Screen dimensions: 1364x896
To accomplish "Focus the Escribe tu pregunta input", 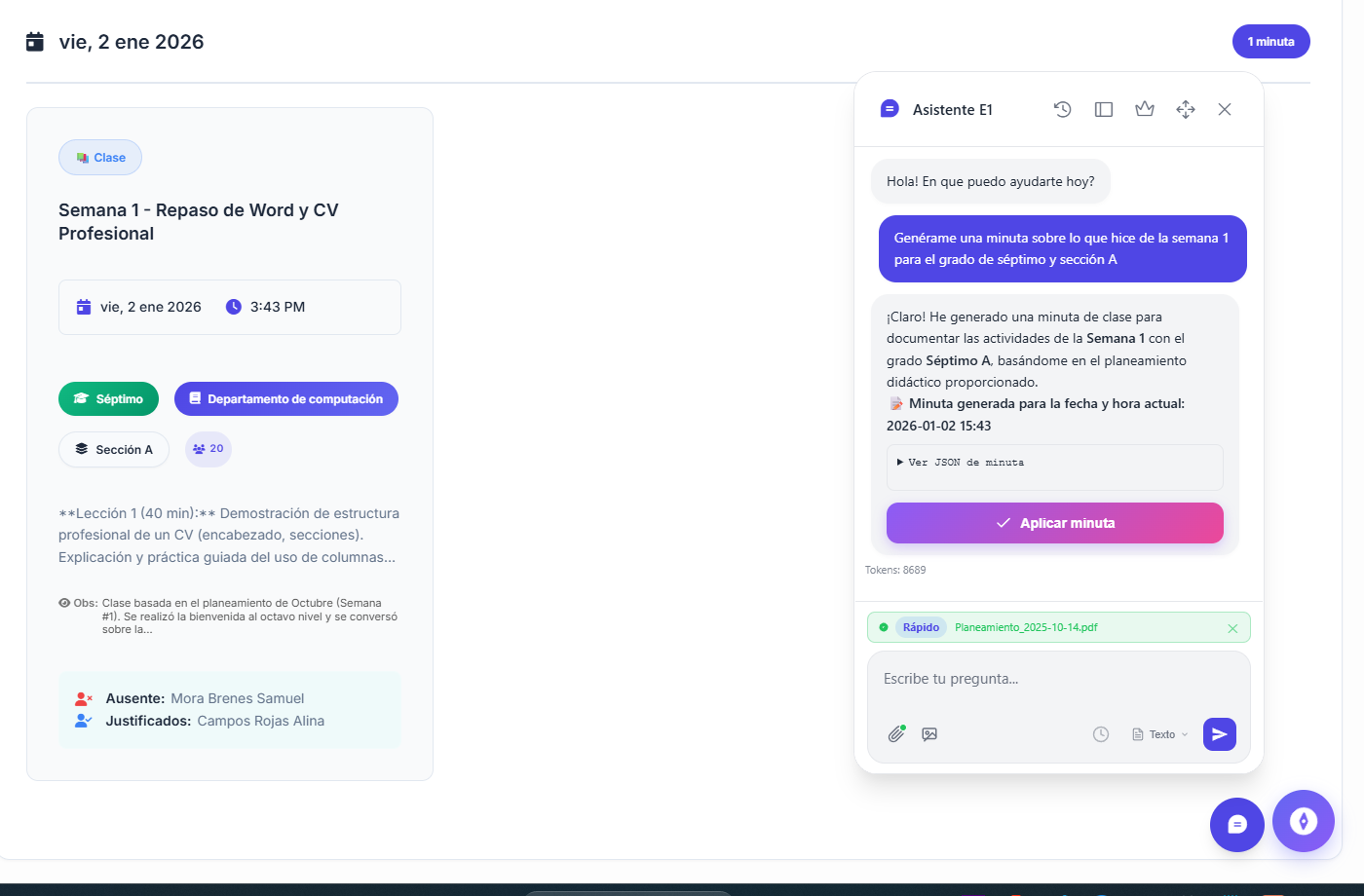I will [x=1057, y=680].
